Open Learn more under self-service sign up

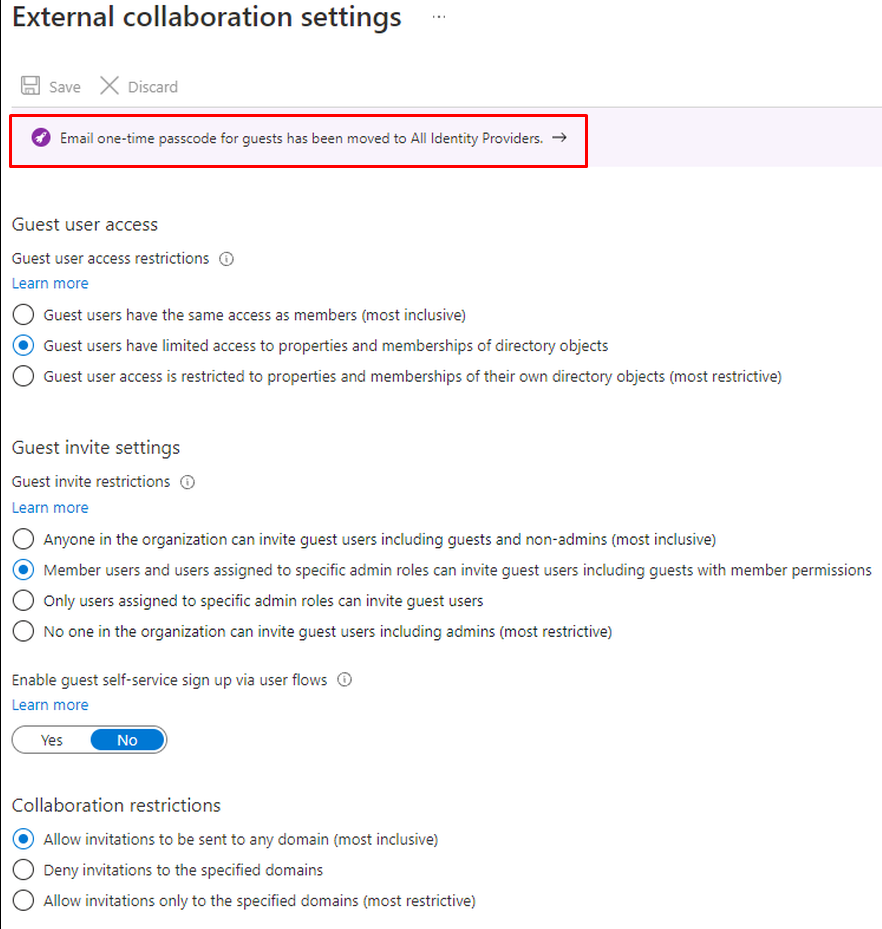point(50,705)
